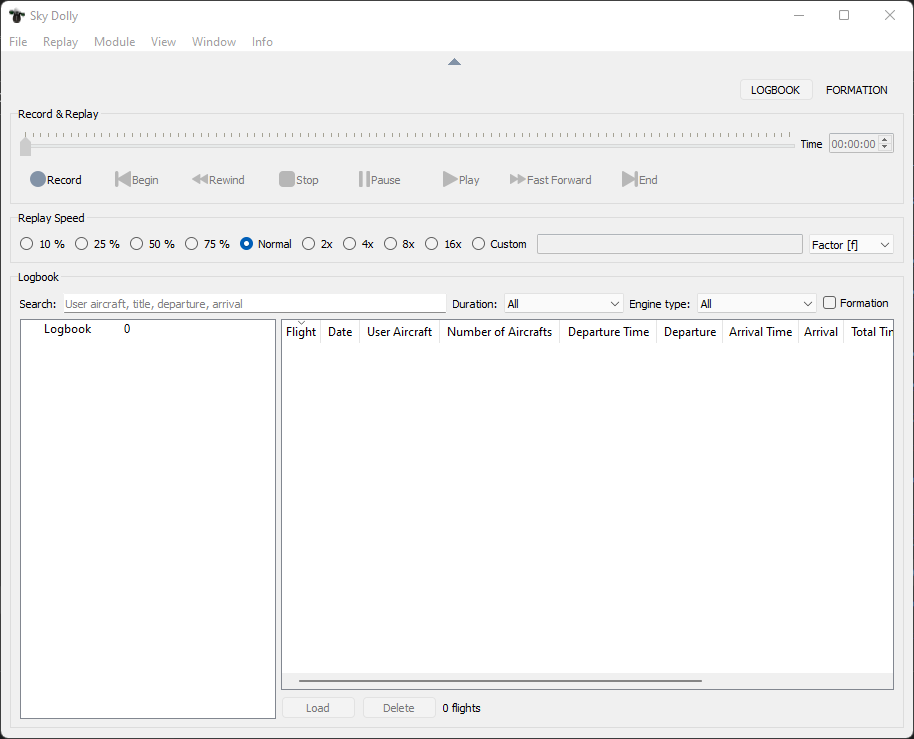
Task: Click the Sky Dolly sheep app icon
Action: [17, 16]
